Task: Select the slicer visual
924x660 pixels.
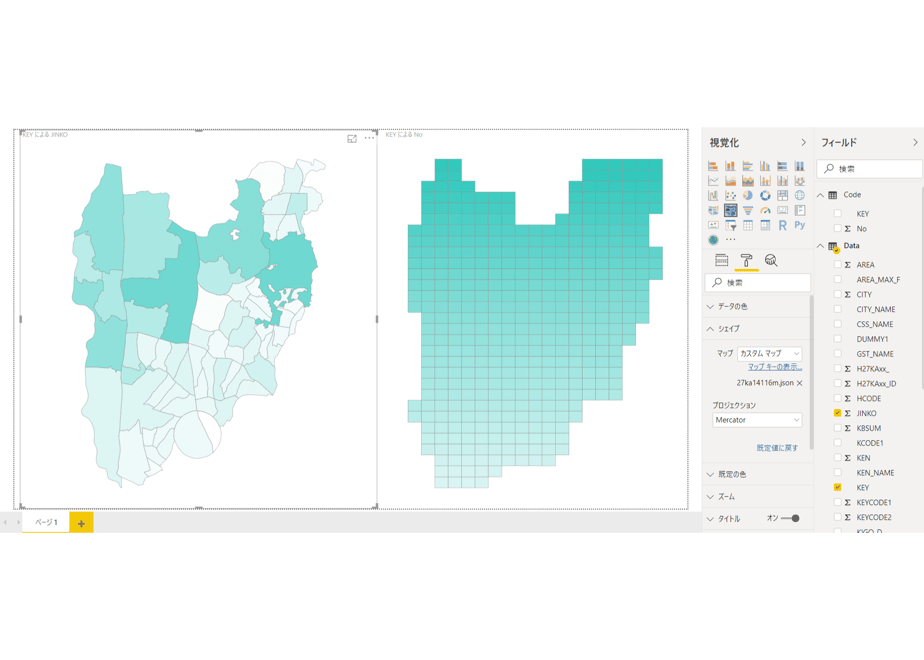Action: click(730, 225)
